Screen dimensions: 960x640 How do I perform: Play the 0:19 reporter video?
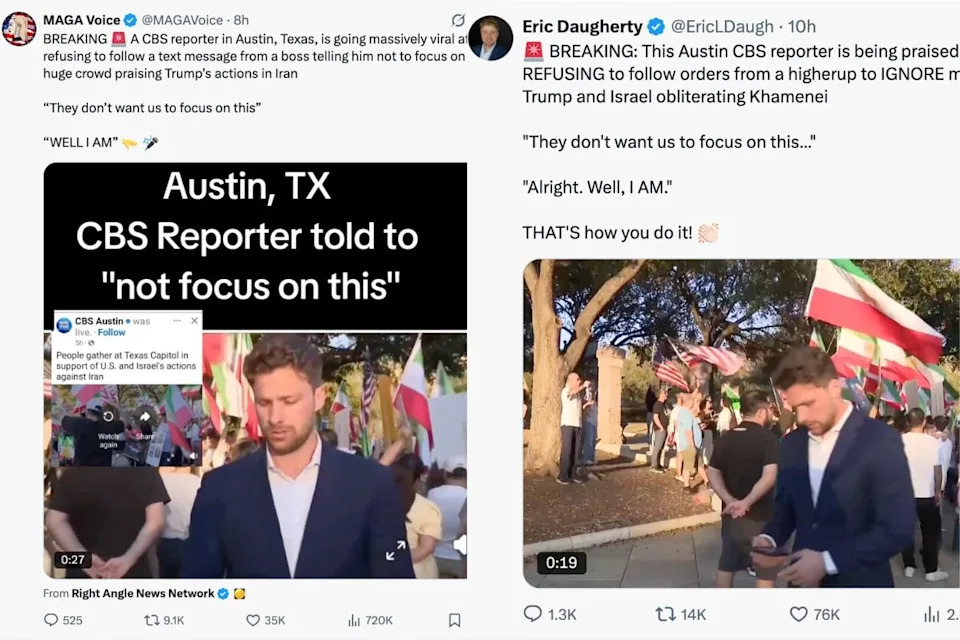[x=741, y=423]
